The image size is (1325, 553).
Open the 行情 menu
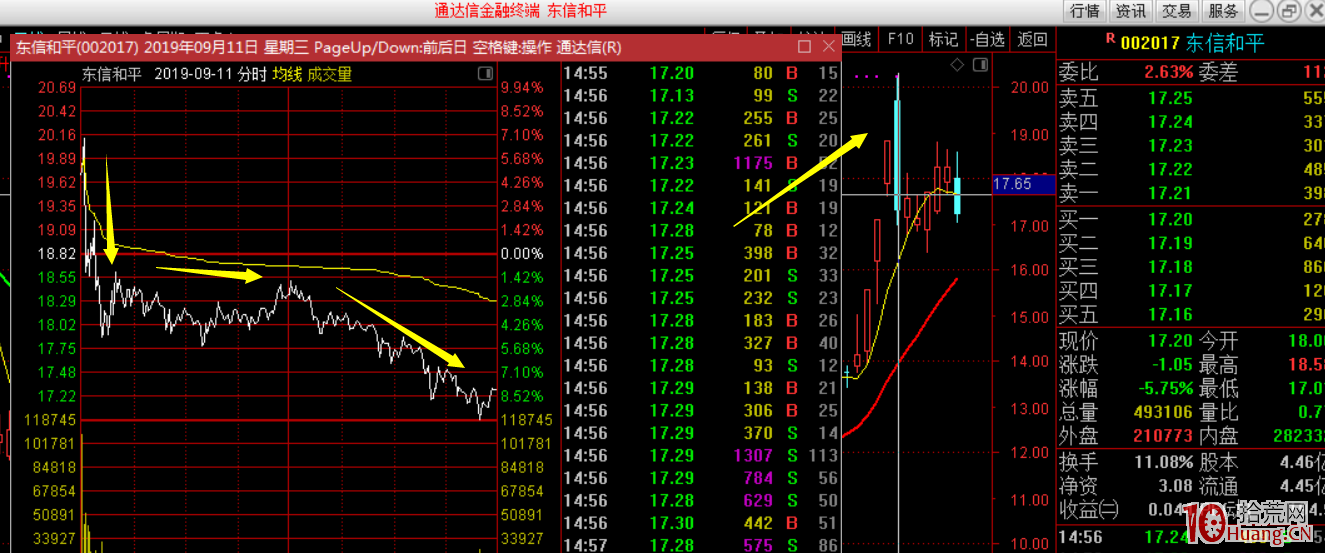(1085, 11)
